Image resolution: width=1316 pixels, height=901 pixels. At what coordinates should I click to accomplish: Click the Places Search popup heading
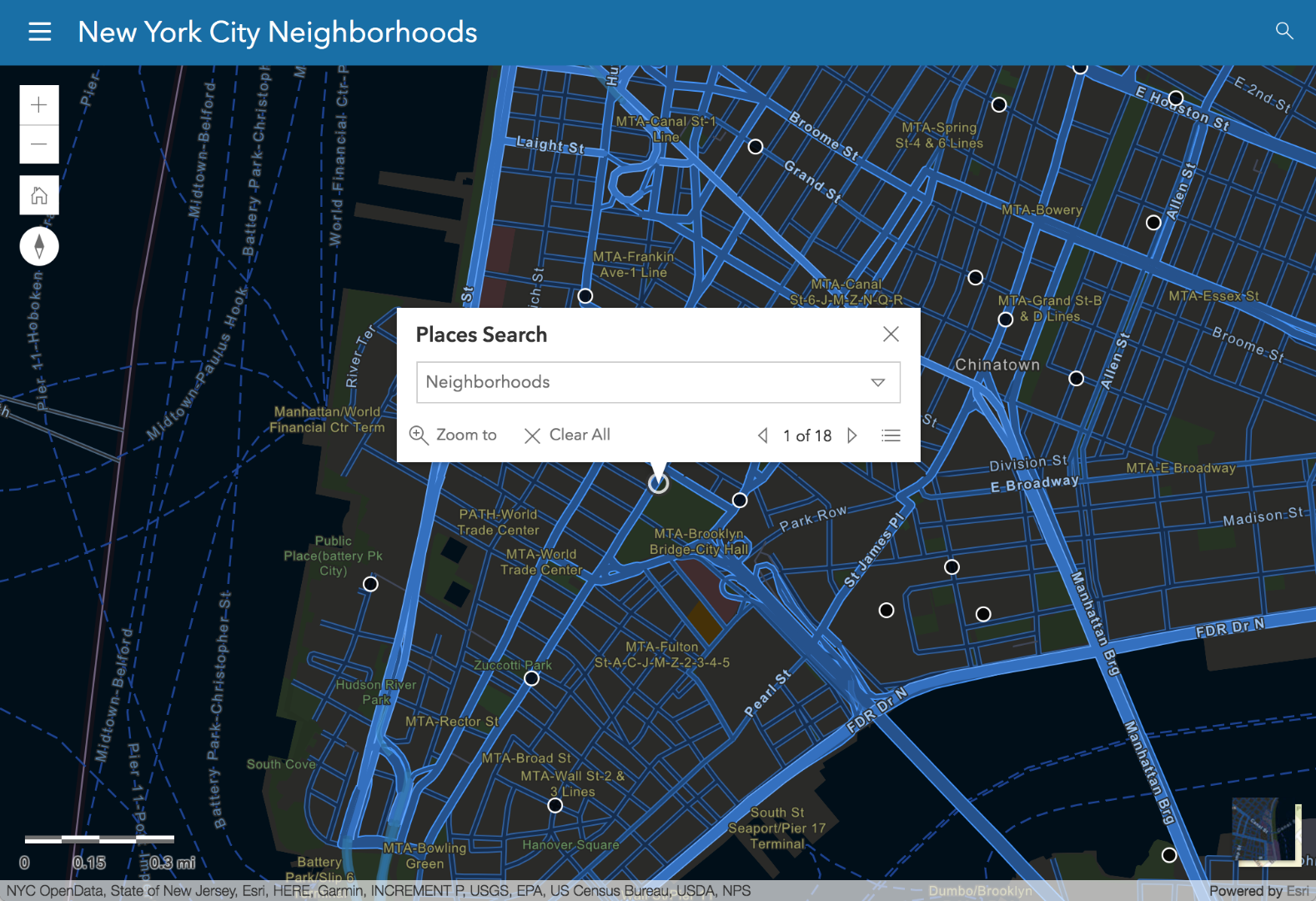(x=481, y=335)
